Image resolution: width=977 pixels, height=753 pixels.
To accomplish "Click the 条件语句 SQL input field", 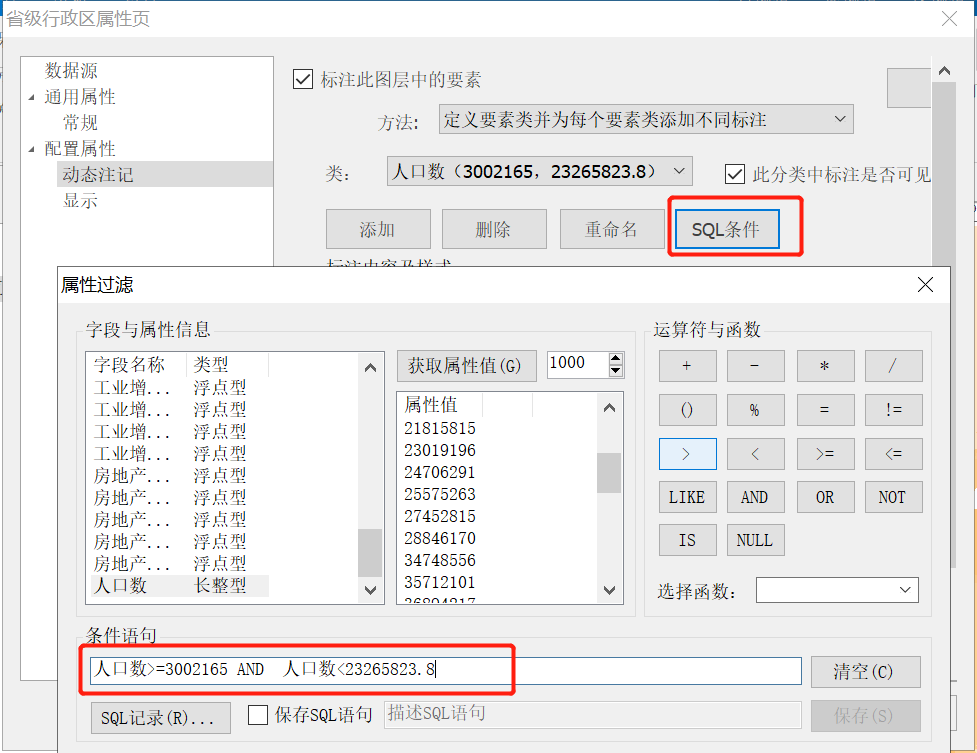I will (x=445, y=670).
